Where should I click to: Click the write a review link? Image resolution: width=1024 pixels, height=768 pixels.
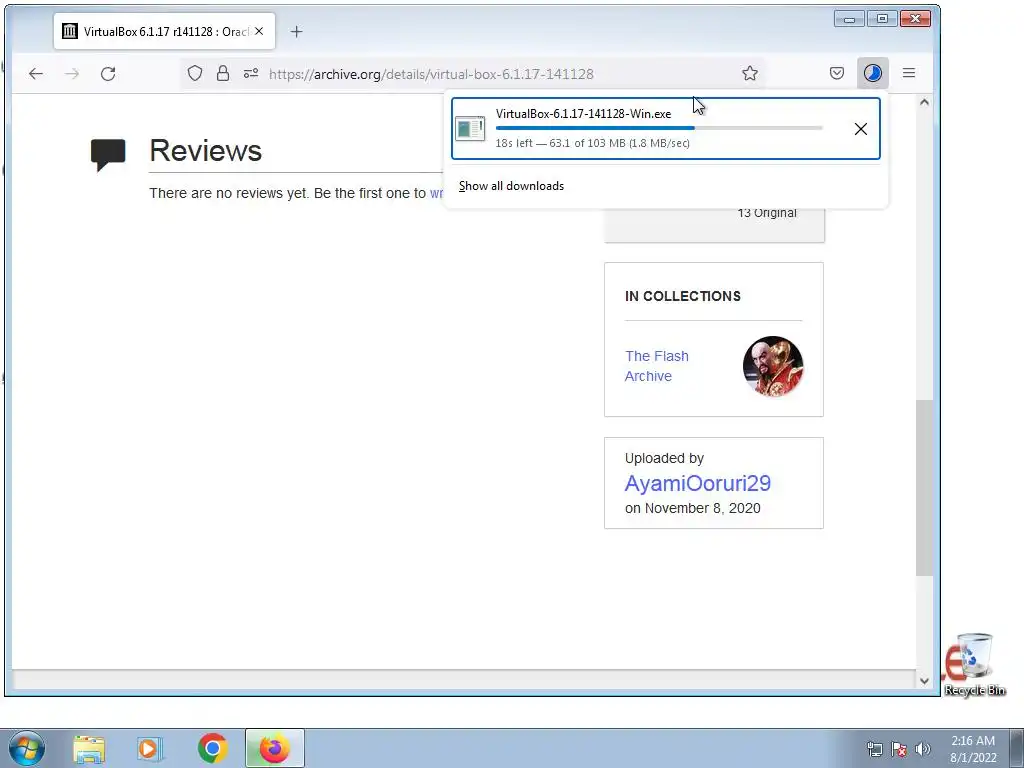436,193
